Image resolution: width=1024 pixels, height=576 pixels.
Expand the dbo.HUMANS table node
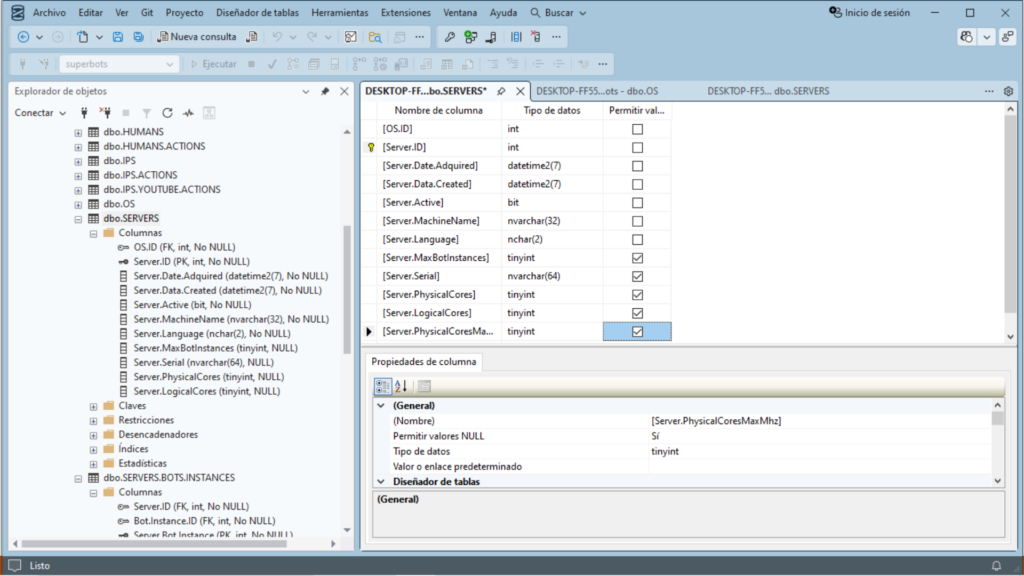click(x=78, y=132)
